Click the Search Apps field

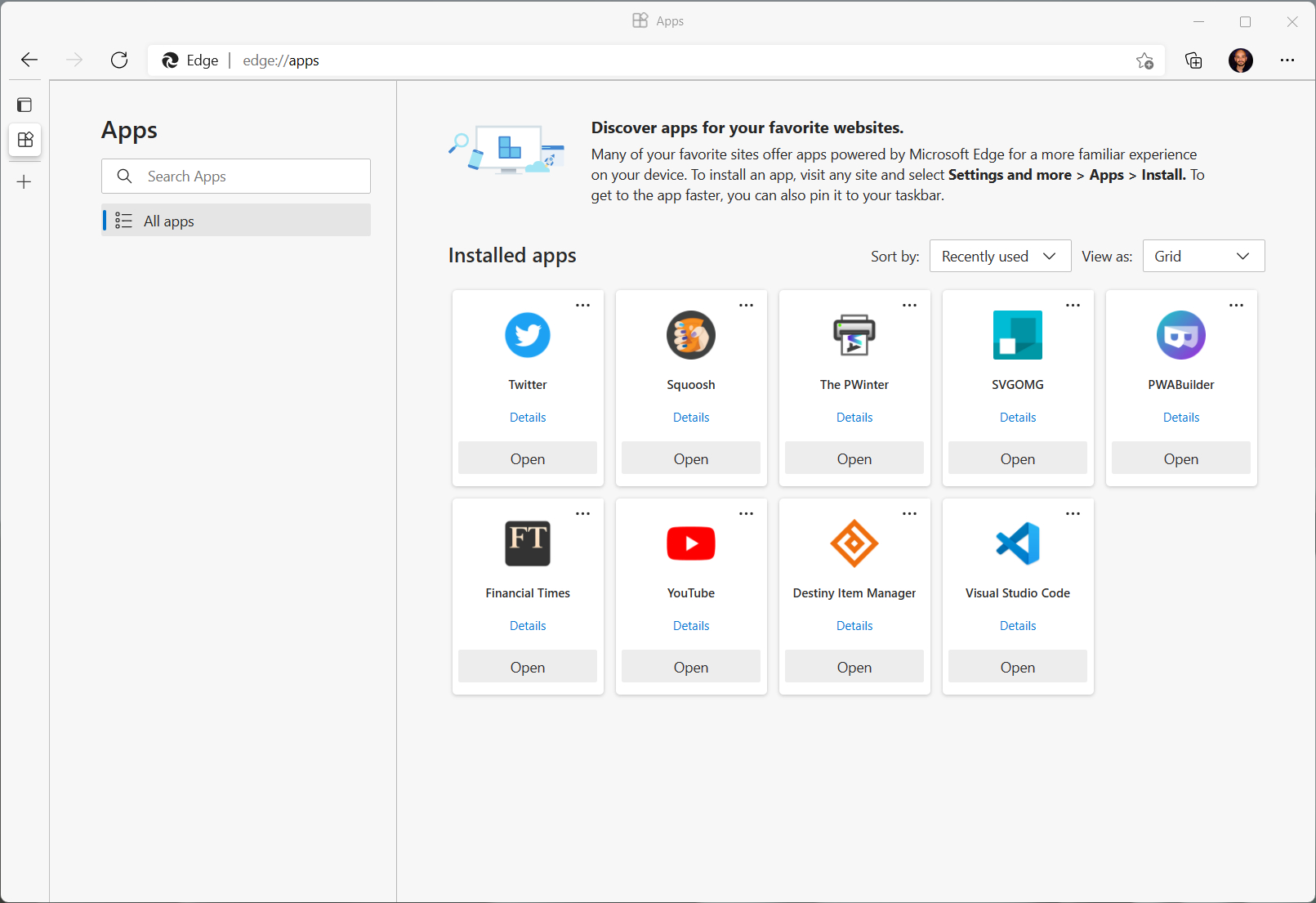tap(235, 176)
